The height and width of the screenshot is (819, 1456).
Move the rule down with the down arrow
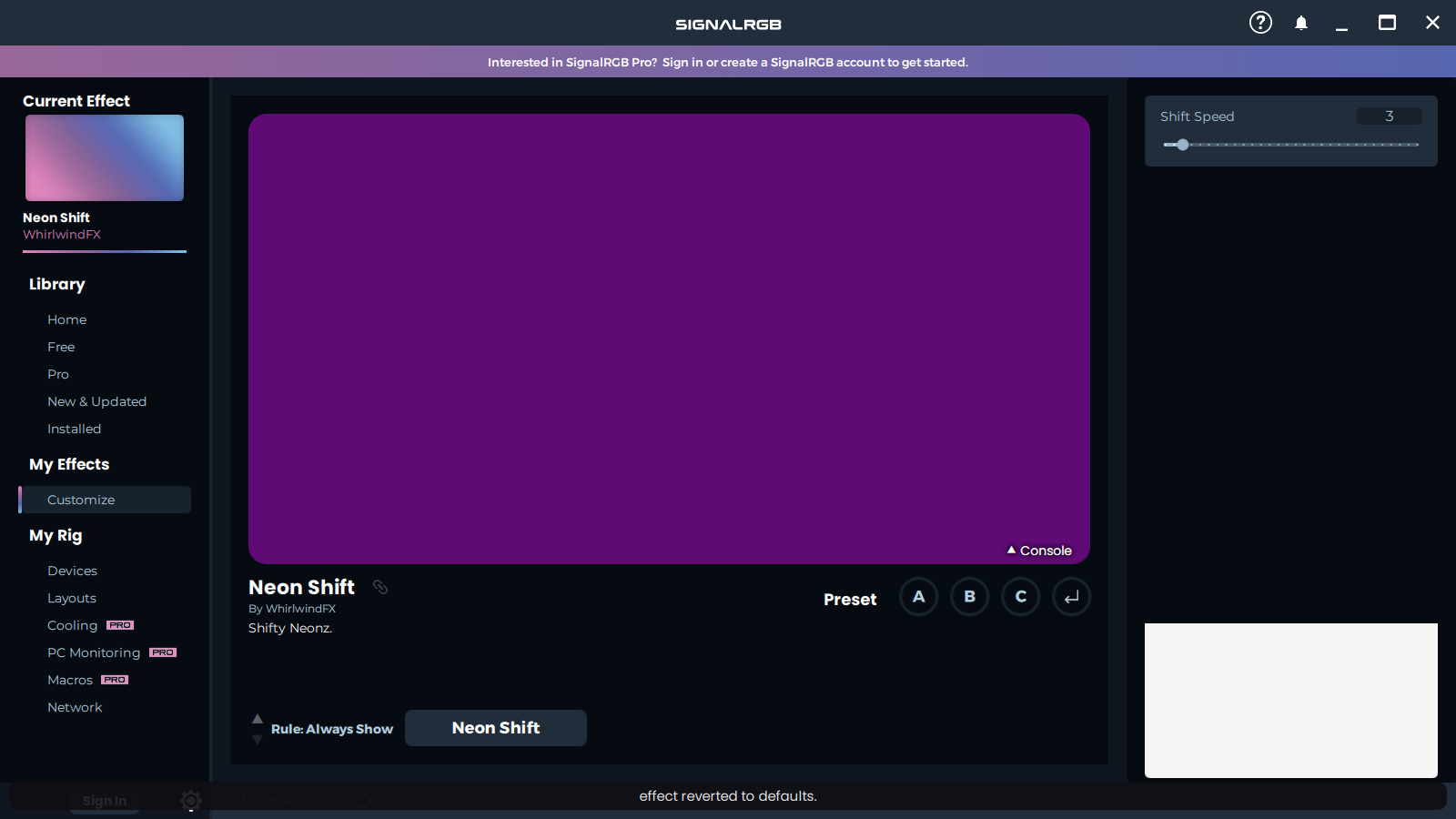tap(258, 739)
